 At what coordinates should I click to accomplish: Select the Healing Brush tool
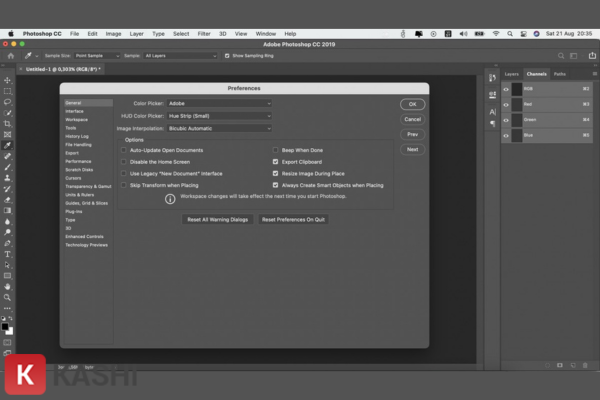click(x=7, y=156)
